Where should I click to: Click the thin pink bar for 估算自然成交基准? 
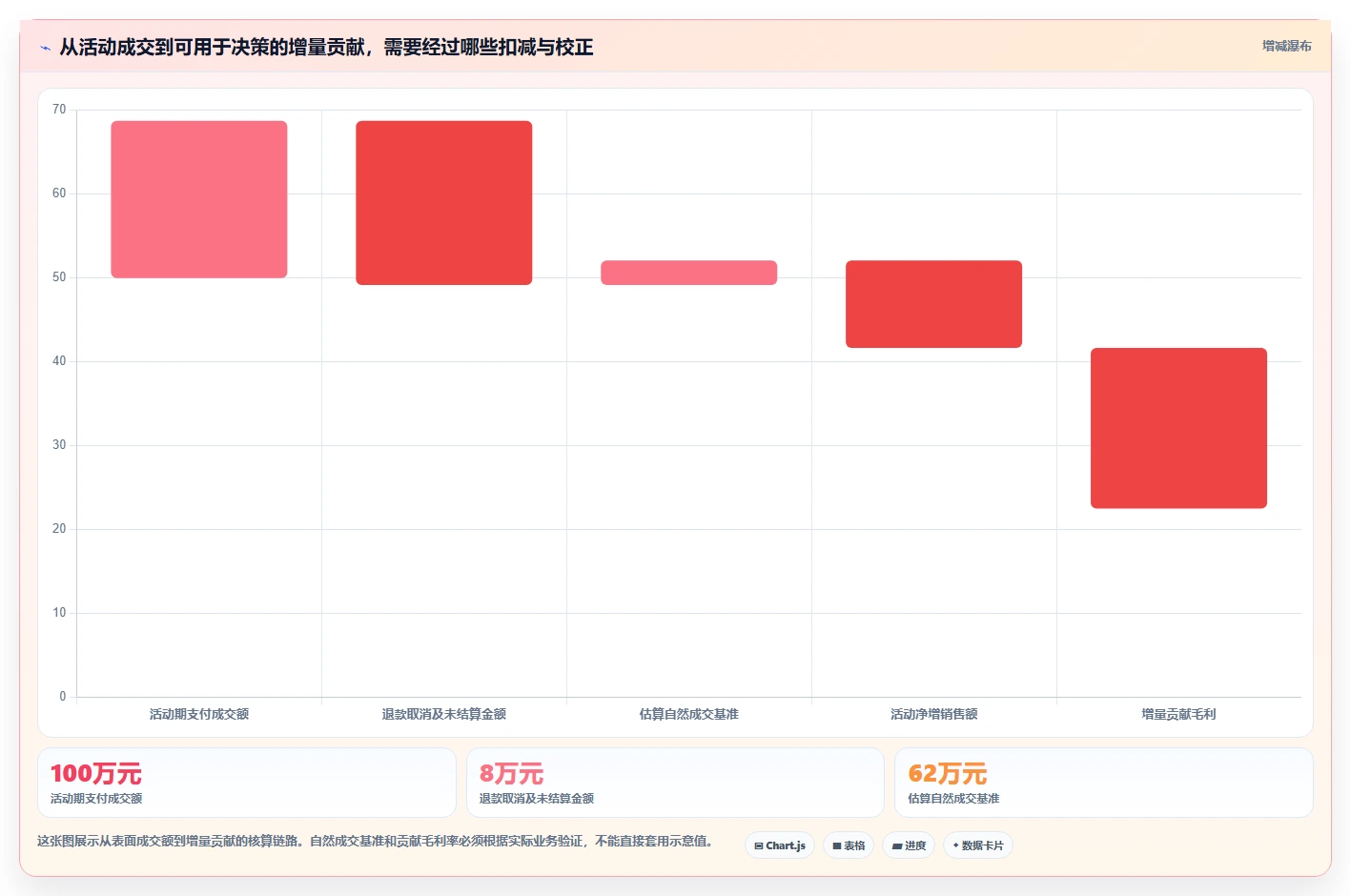coord(689,273)
